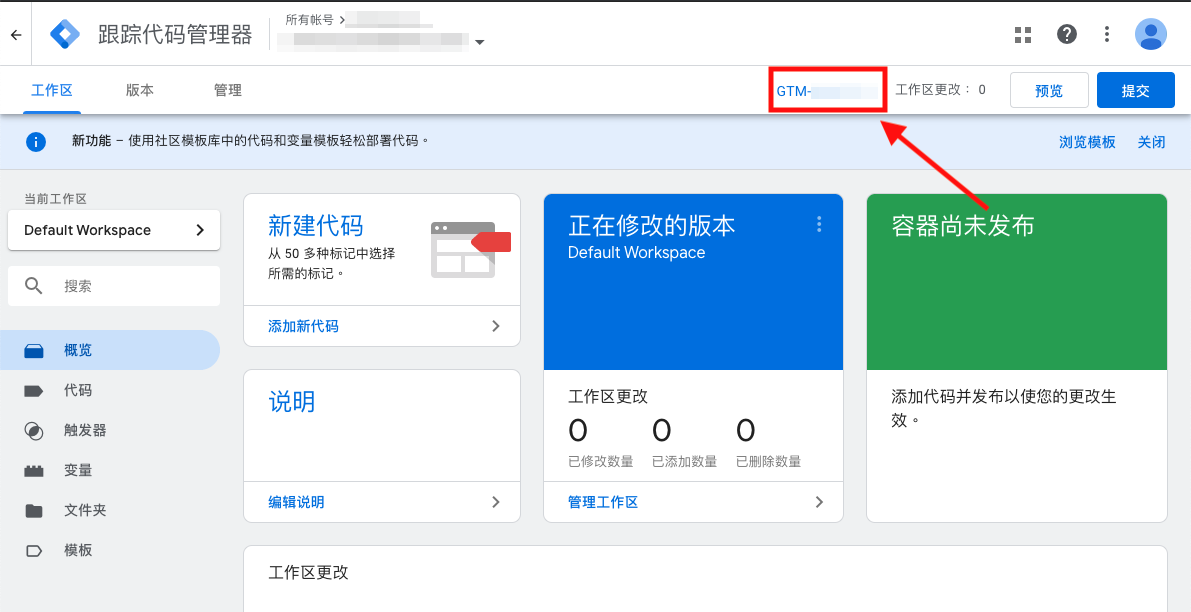This screenshot has width=1191, height=612.
Task: Click the chevron beside 管理工作区
Action: (819, 502)
